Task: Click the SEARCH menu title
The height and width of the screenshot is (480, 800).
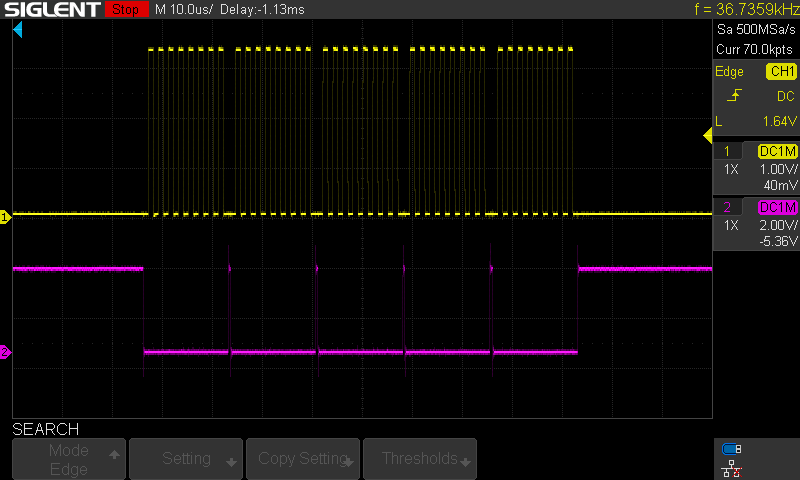Action: tap(45, 429)
